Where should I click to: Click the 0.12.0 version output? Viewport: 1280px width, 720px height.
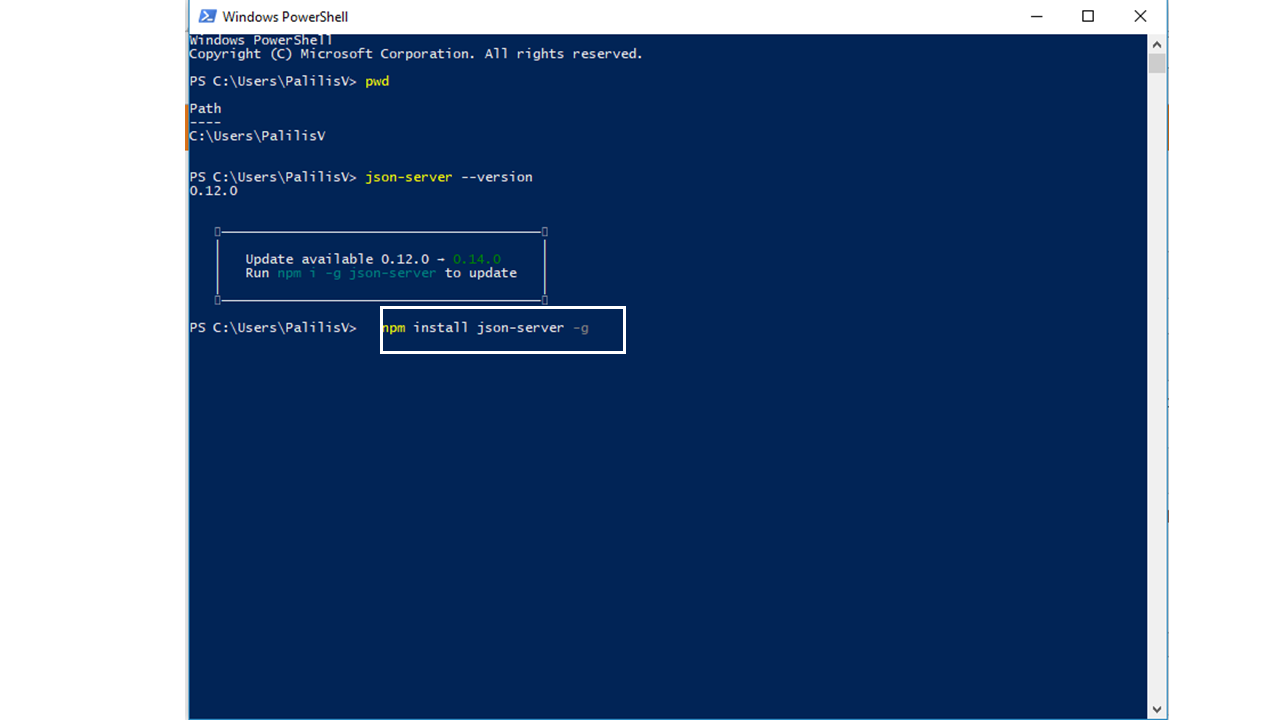point(212,190)
